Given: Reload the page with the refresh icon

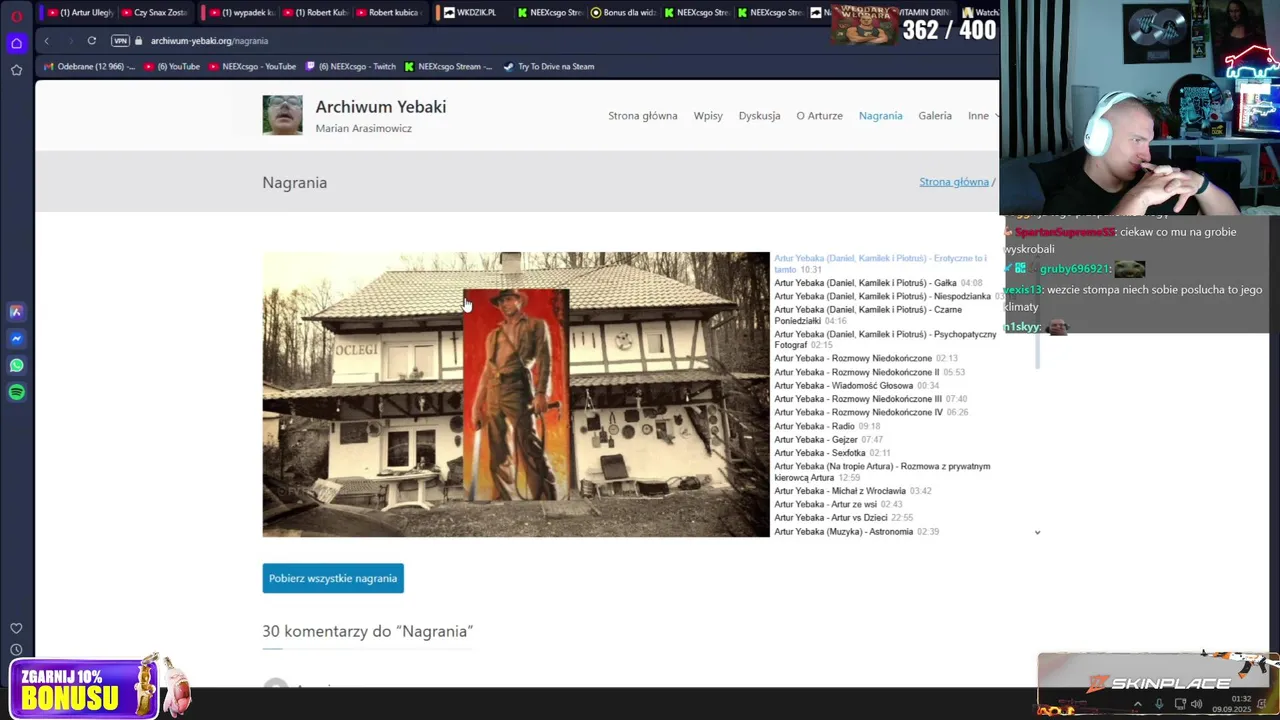Looking at the screenshot, I should (x=91, y=41).
